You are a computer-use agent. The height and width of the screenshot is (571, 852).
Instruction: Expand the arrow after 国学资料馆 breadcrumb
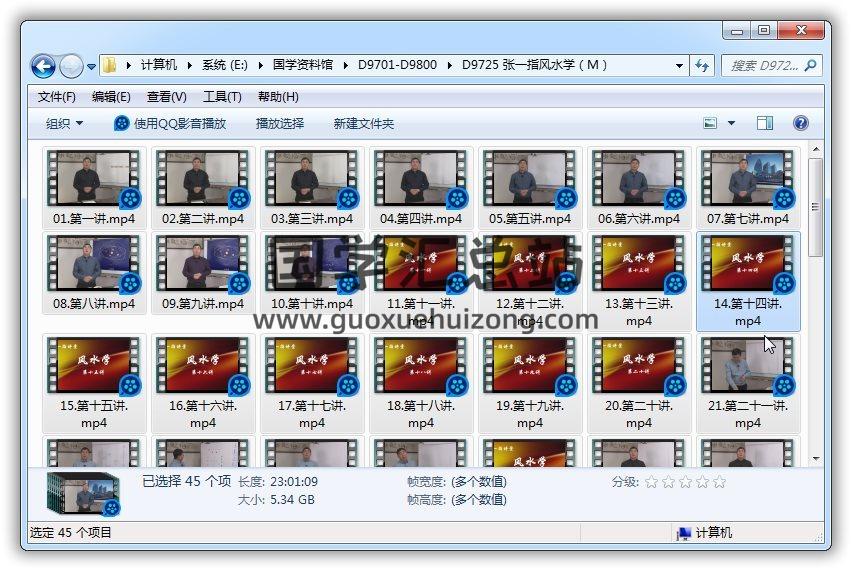pos(346,65)
